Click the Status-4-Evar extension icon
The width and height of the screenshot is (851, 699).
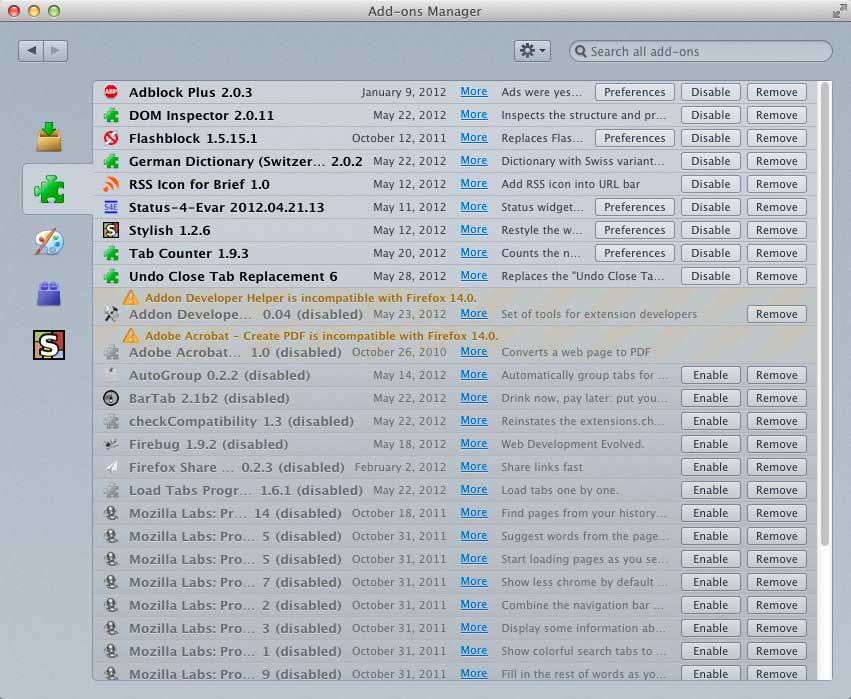(111, 206)
